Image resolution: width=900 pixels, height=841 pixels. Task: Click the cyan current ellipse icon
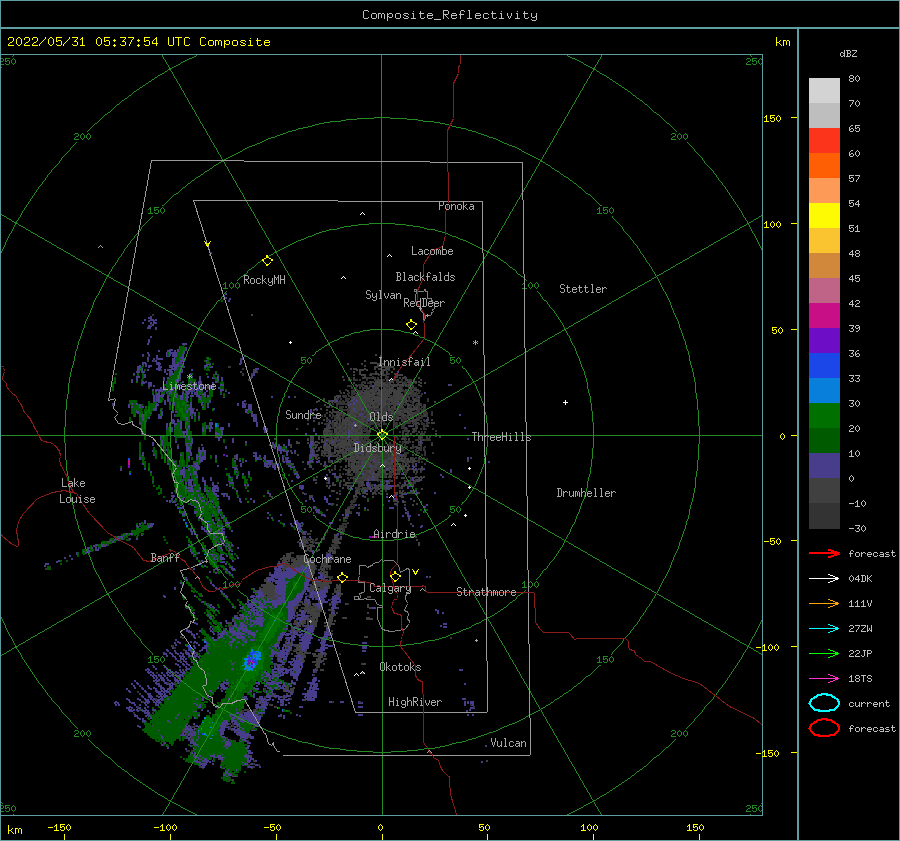tap(824, 703)
